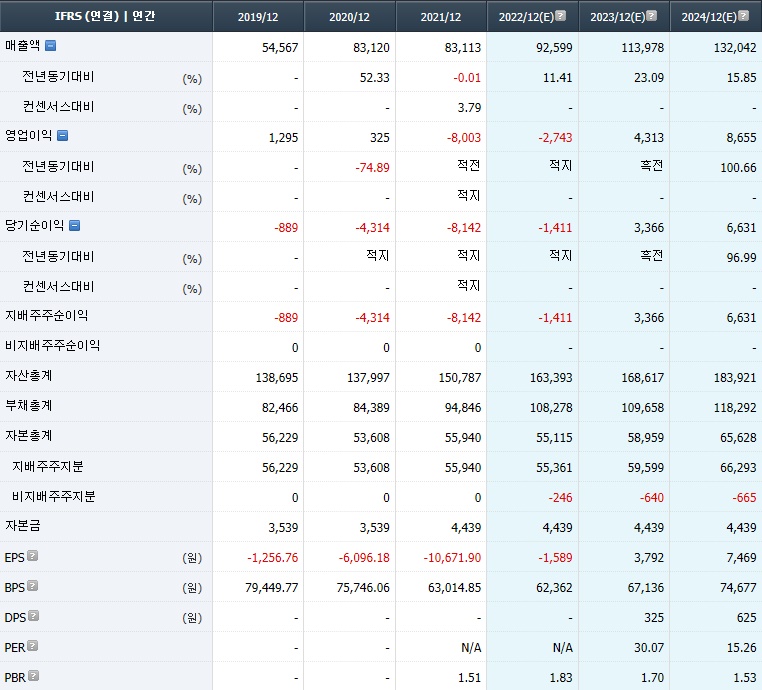Select the 2019/12 column header
The image size is (762, 690).
pos(258,17)
